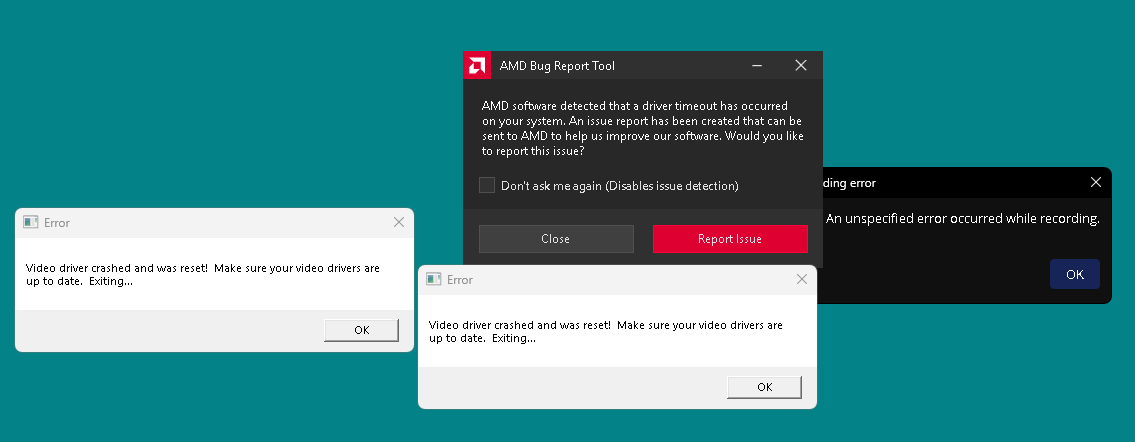Image resolution: width=1135 pixels, height=442 pixels.
Task: Close the left Error dialog with X
Action: coord(399,222)
